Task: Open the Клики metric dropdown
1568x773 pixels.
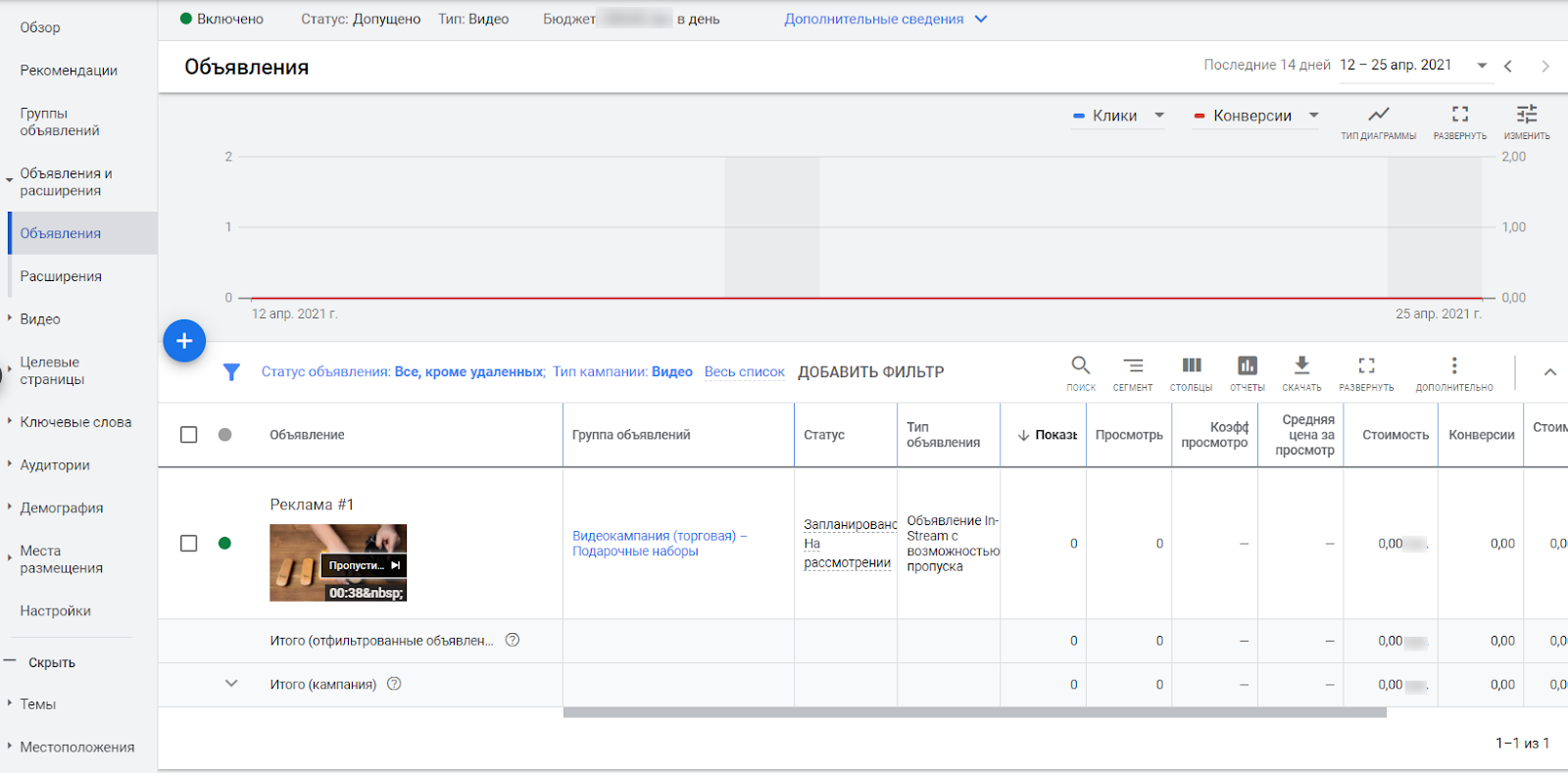Action: pyautogui.click(x=1118, y=116)
